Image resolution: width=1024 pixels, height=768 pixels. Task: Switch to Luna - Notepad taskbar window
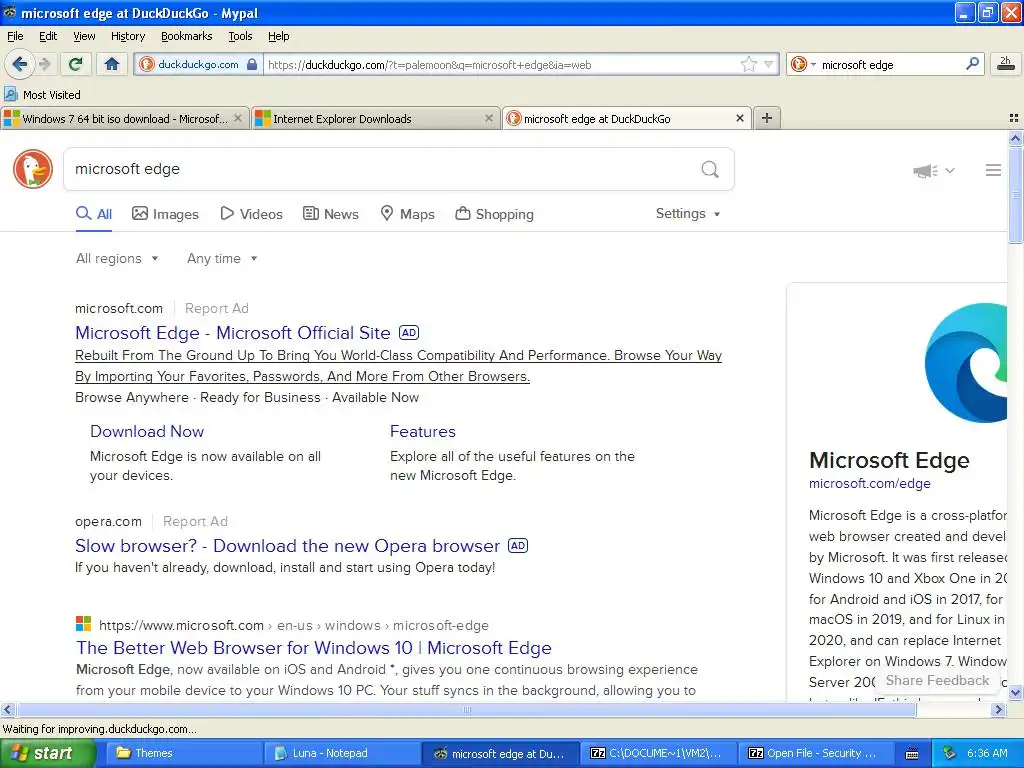[343, 753]
